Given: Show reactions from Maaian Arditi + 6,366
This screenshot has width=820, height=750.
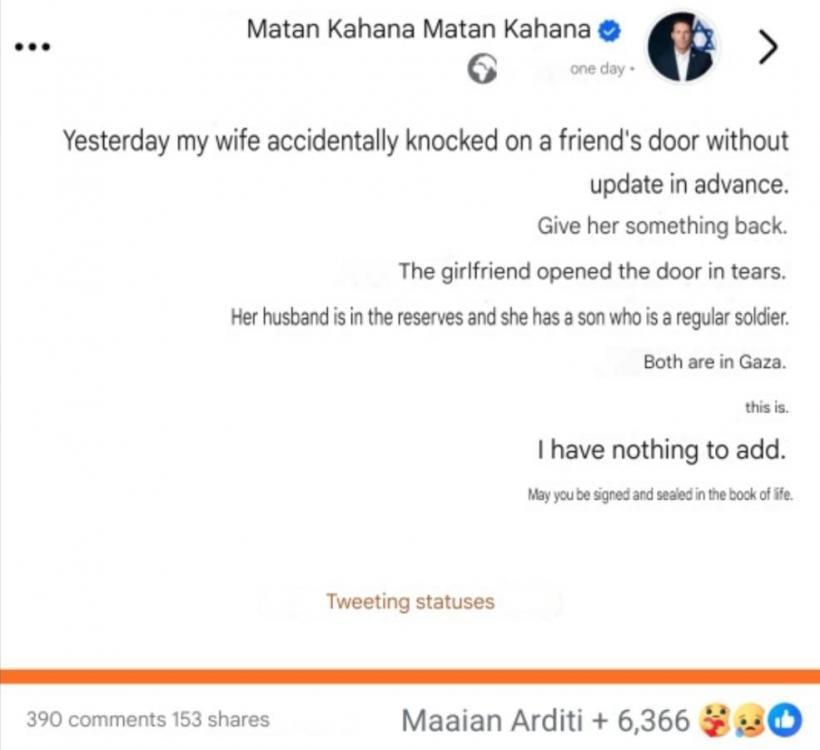Looking at the screenshot, I should pyautogui.click(x=545, y=719).
